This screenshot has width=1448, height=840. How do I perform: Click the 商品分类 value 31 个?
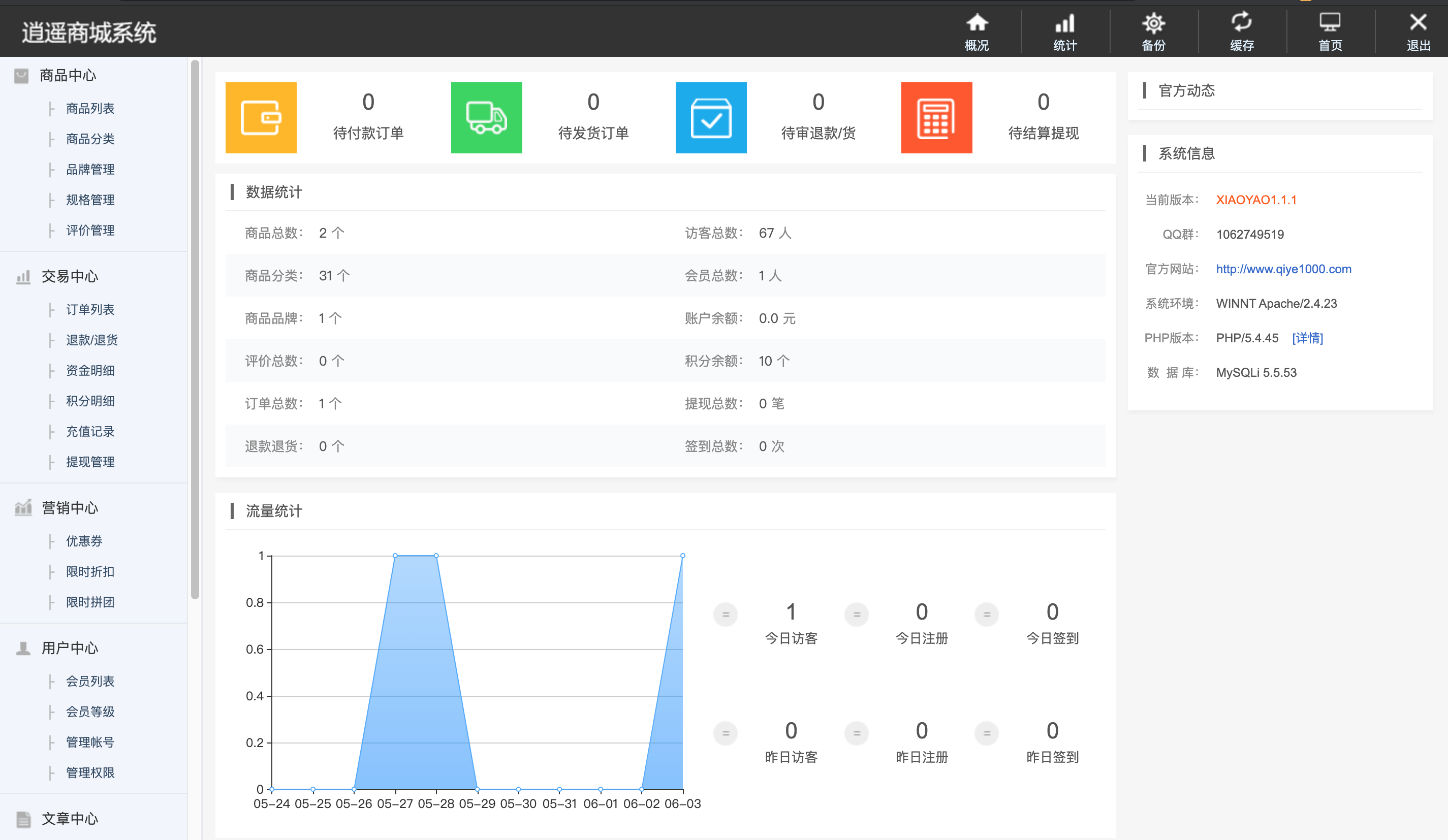click(334, 276)
